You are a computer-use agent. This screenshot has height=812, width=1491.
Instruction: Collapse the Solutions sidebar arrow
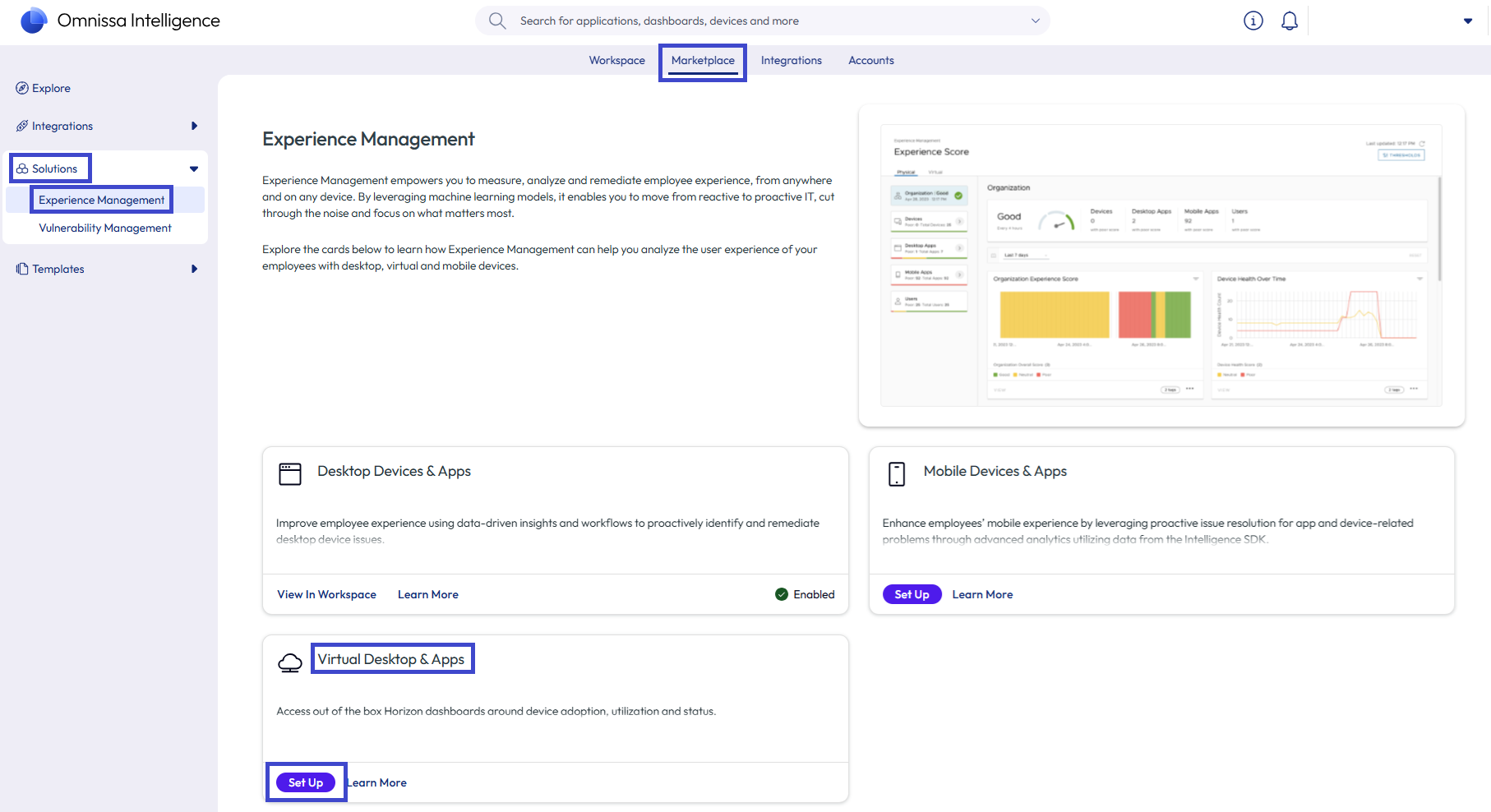[x=194, y=168]
